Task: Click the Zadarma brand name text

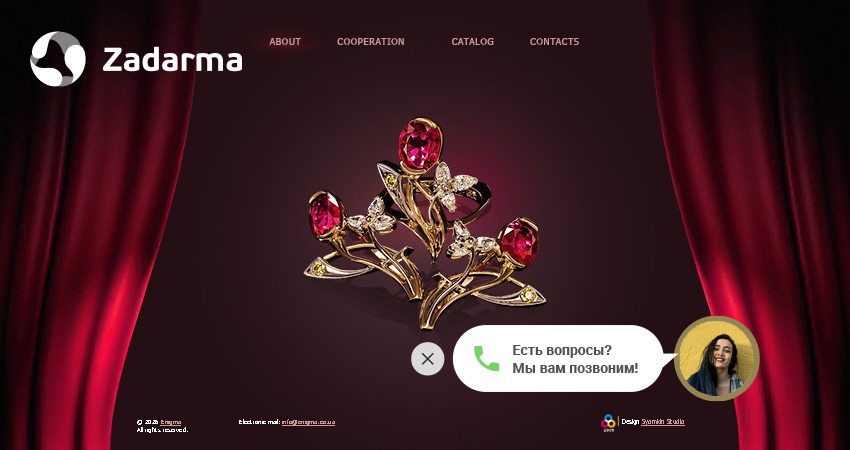Action: tap(172, 60)
